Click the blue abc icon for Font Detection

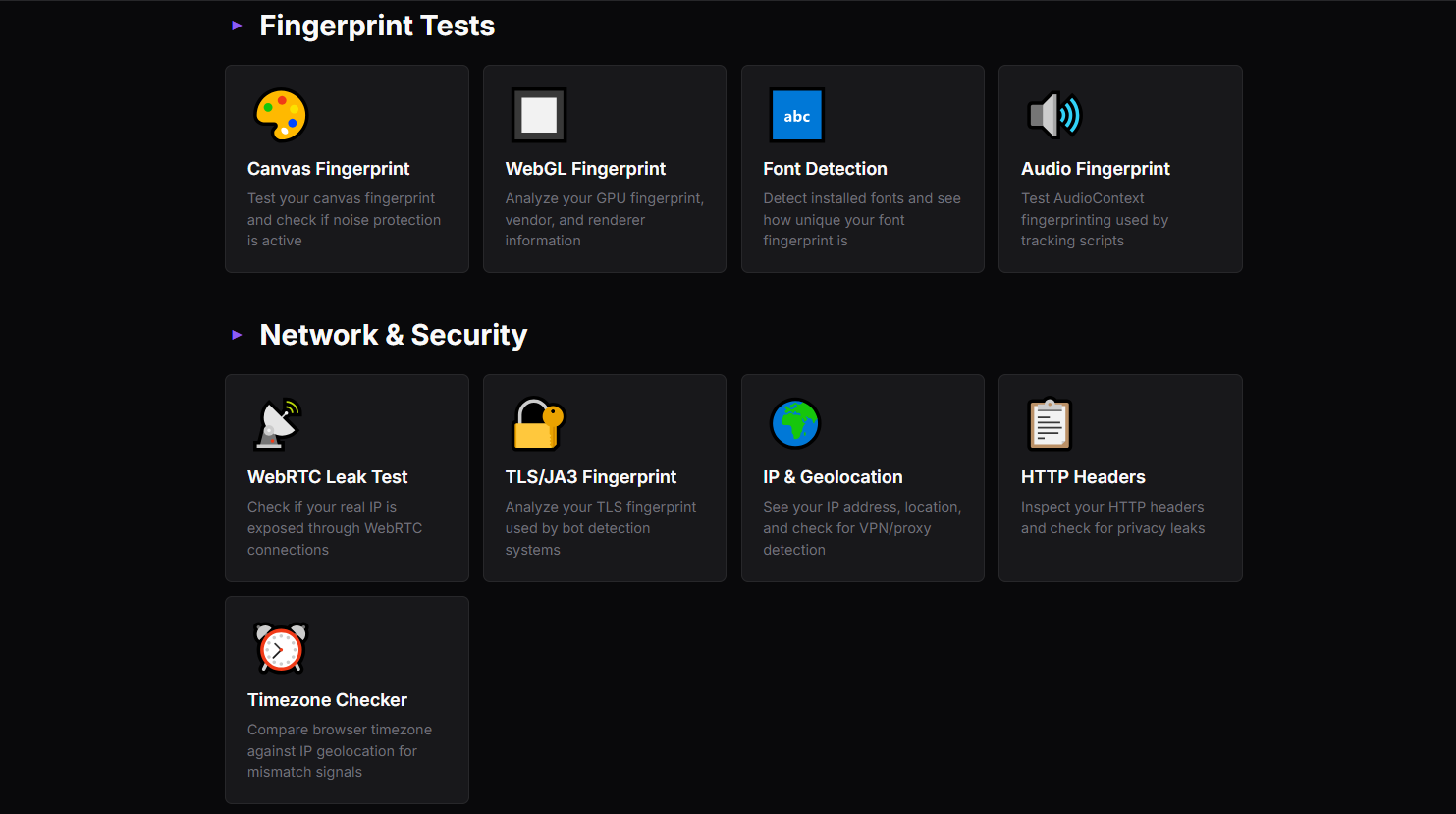[x=796, y=114]
